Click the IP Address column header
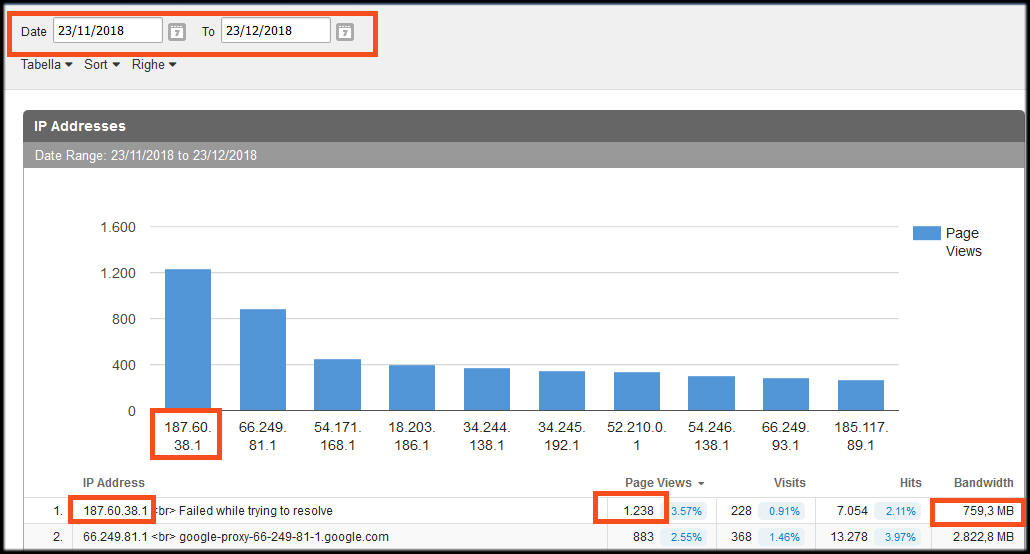Viewport: 1030px width, 554px height. pos(114,483)
